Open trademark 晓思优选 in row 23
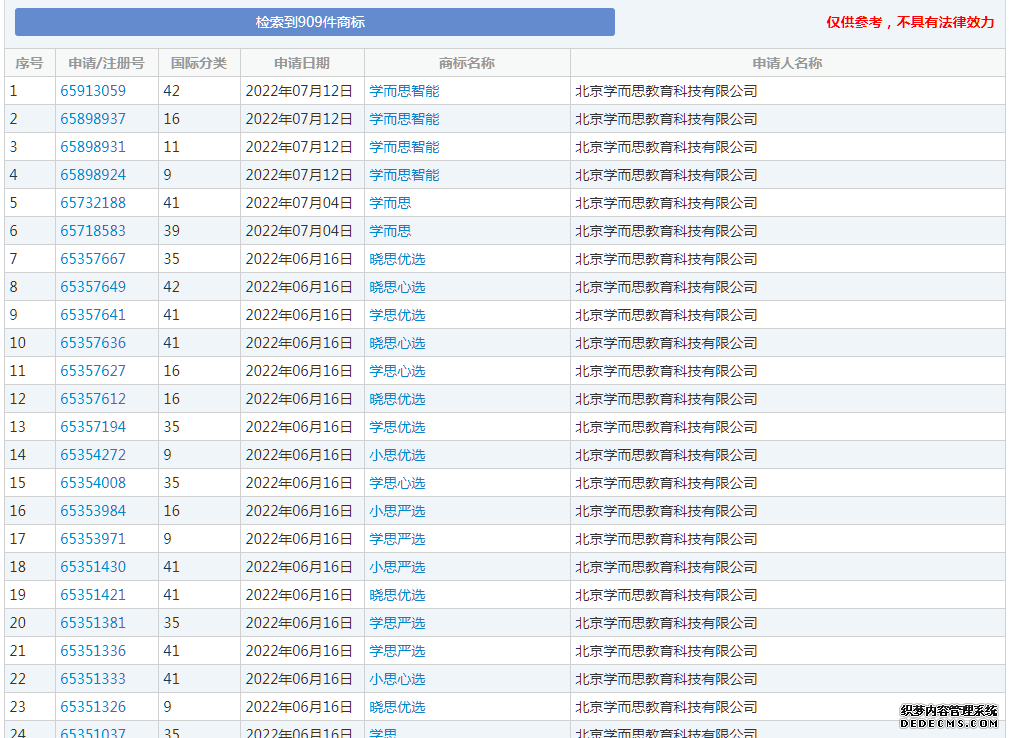 click(397, 707)
